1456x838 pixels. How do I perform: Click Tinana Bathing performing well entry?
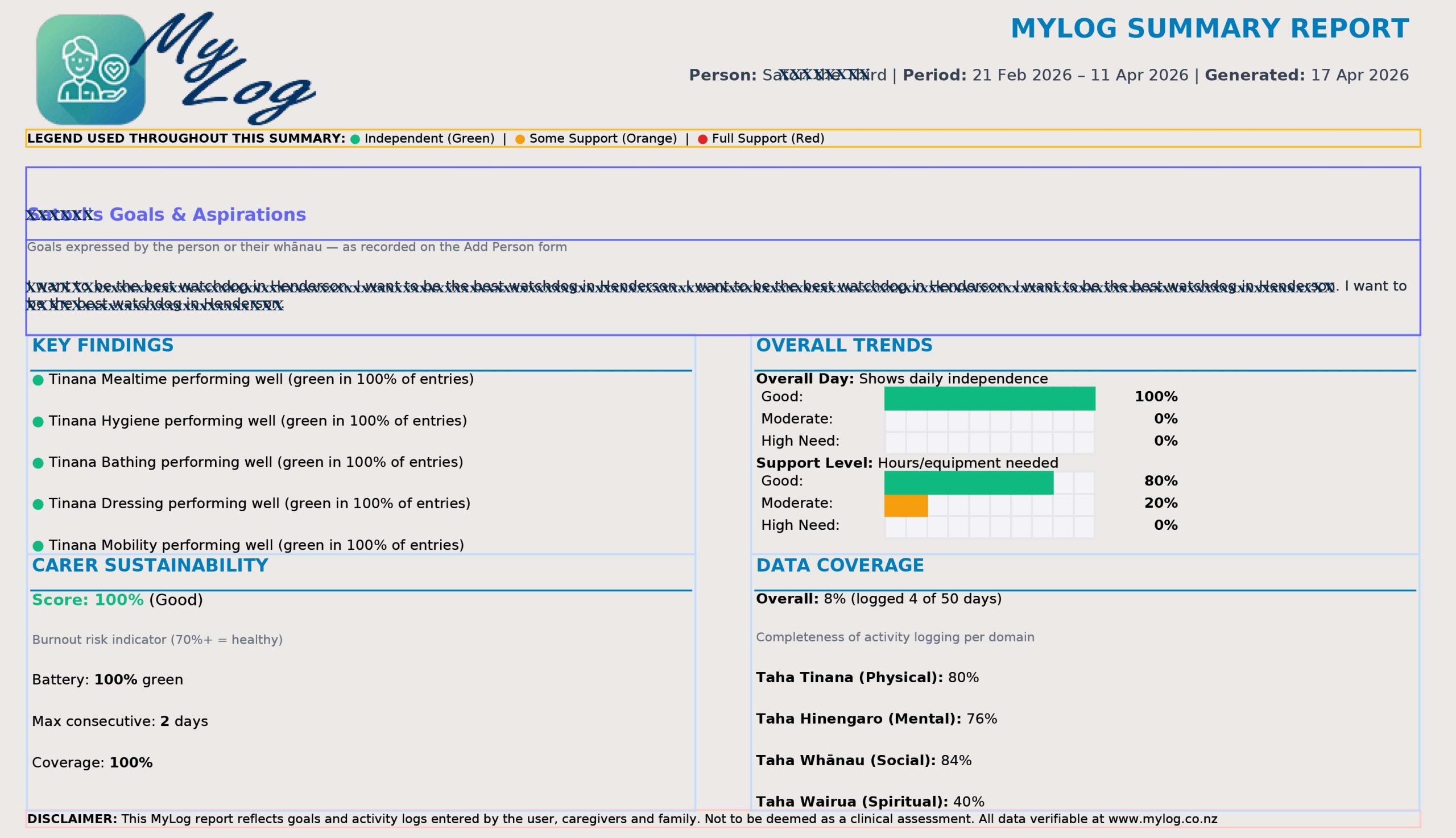point(256,462)
